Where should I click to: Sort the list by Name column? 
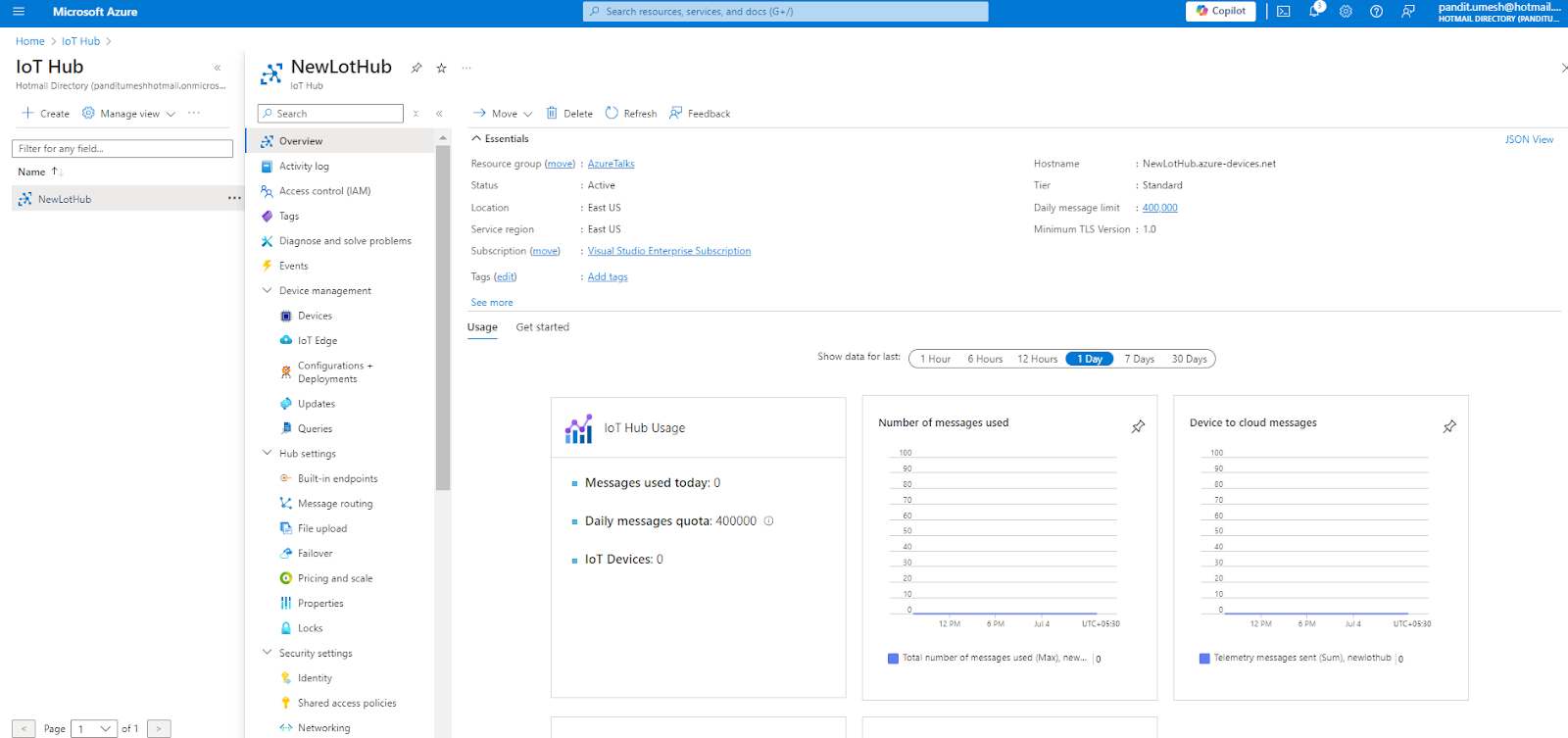tap(39, 172)
